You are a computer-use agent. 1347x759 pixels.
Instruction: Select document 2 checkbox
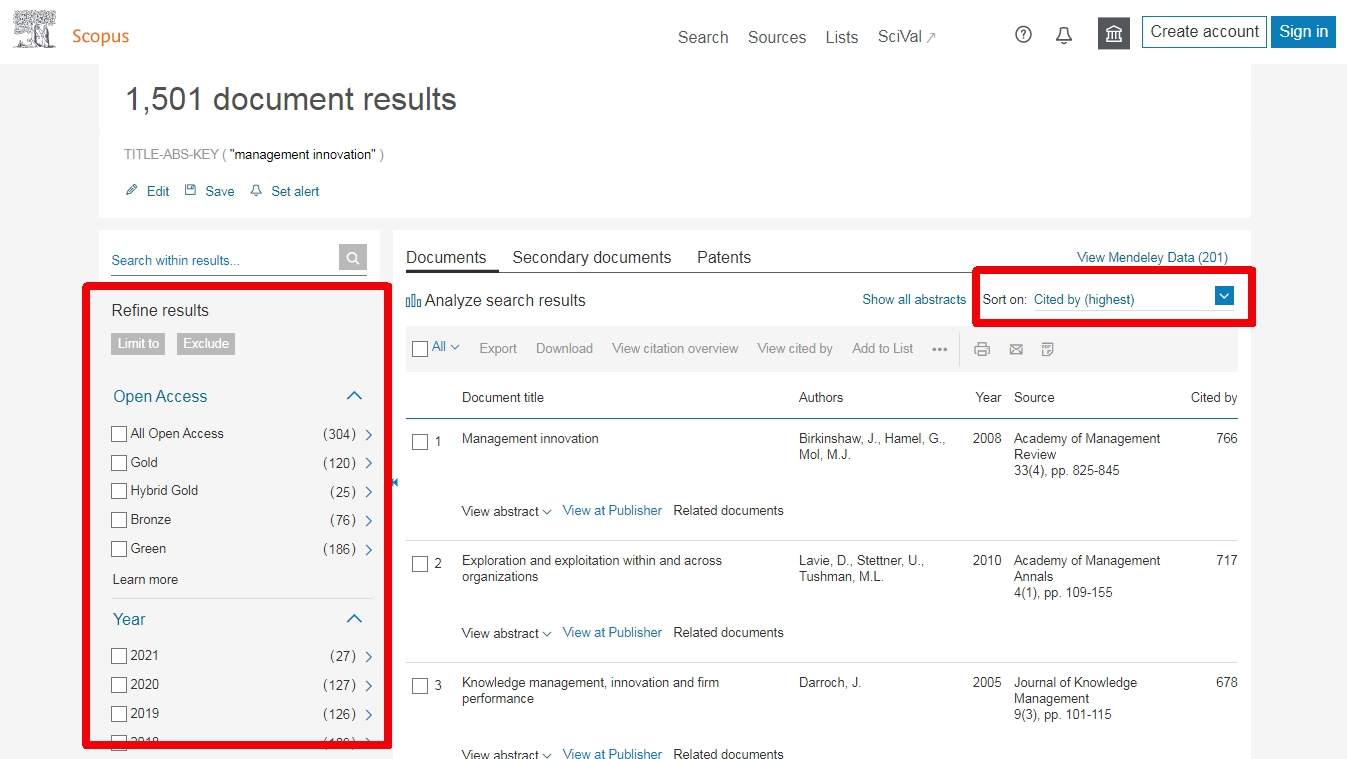(x=420, y=564)
